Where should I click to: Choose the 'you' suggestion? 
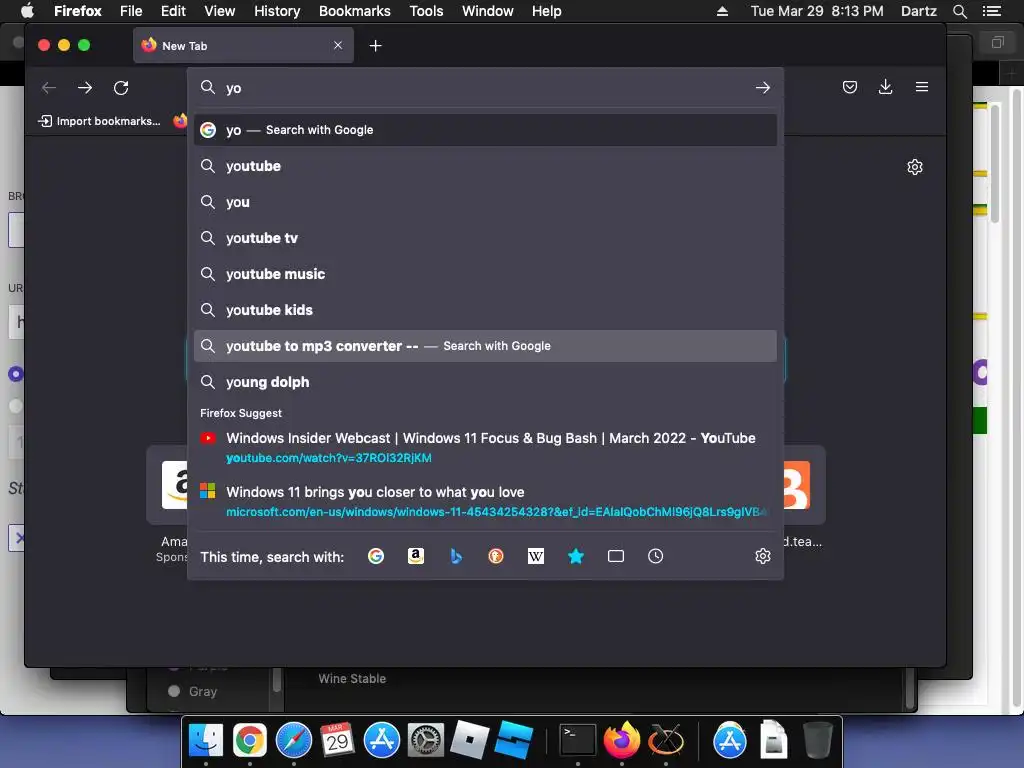[x=485, y=202]
